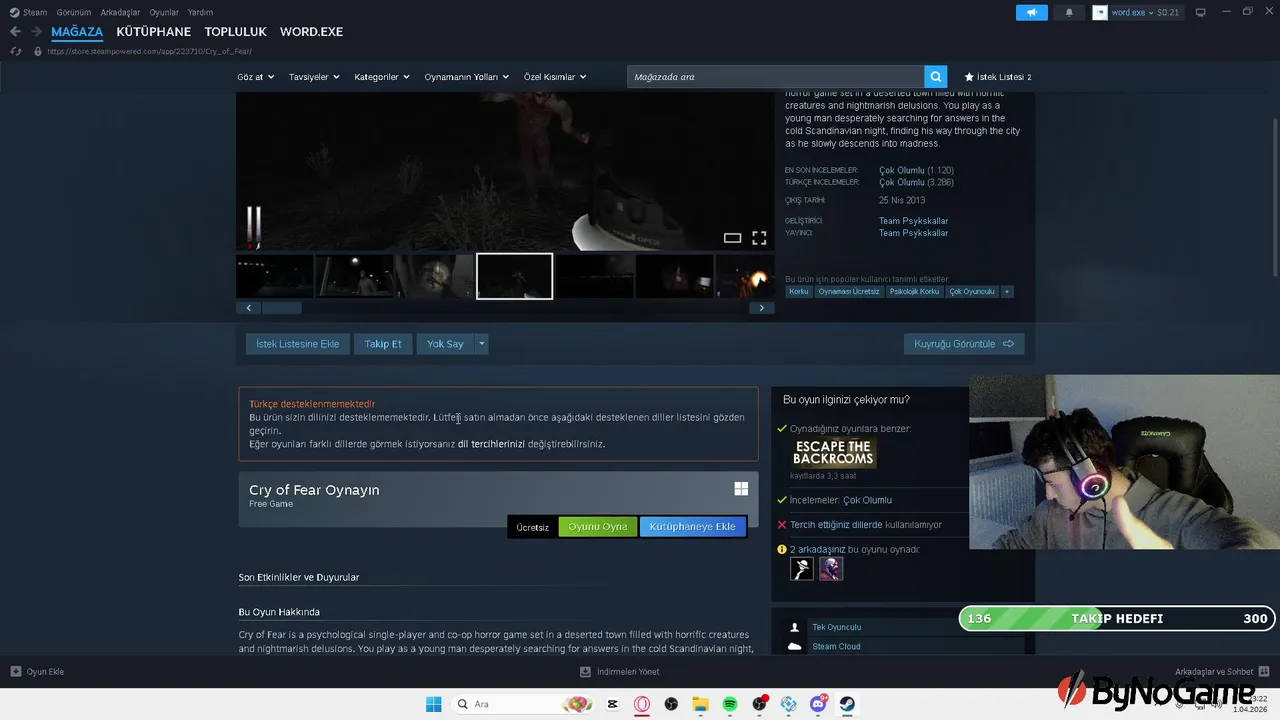Screen dimensions: 1280x720
Task: Click İstek Listesine Ekle button
Action: [x=297, y=344]
